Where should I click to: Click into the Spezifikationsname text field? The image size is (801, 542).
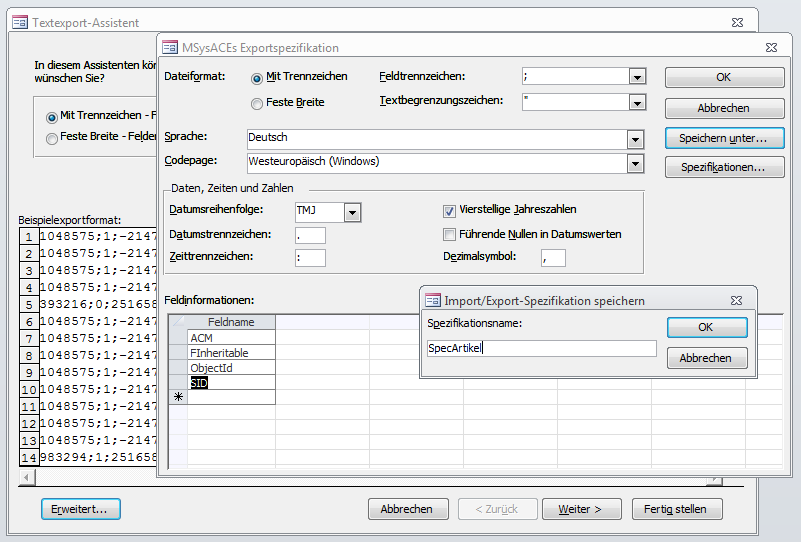[541, 349]
